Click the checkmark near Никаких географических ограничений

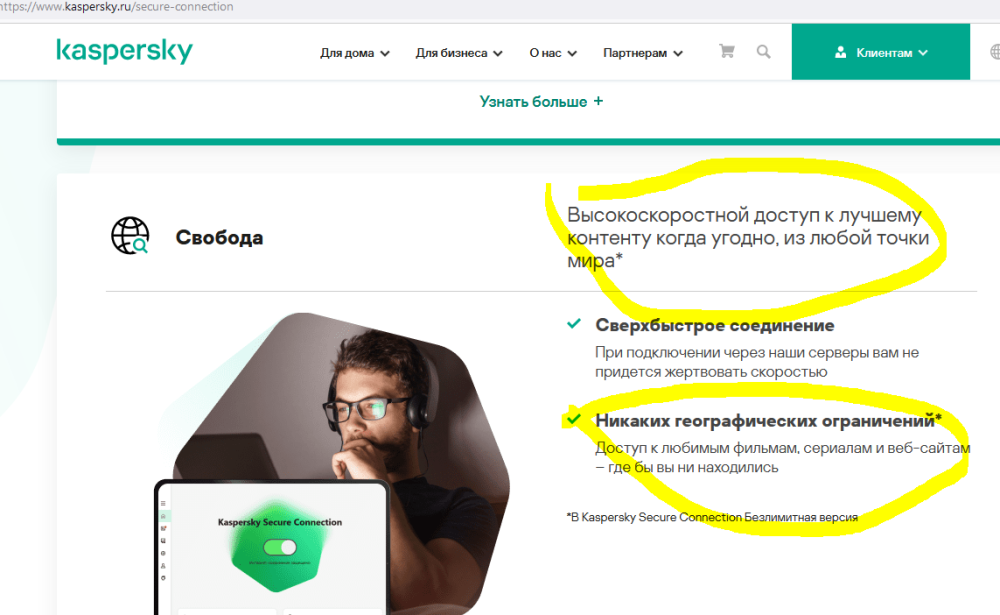574,419
